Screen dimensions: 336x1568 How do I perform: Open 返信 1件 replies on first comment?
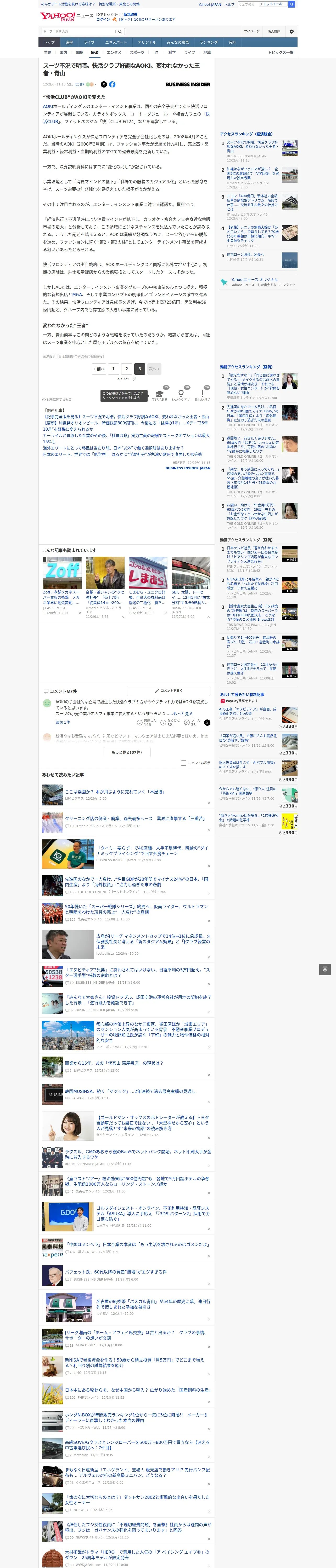(x=62, y=723)
